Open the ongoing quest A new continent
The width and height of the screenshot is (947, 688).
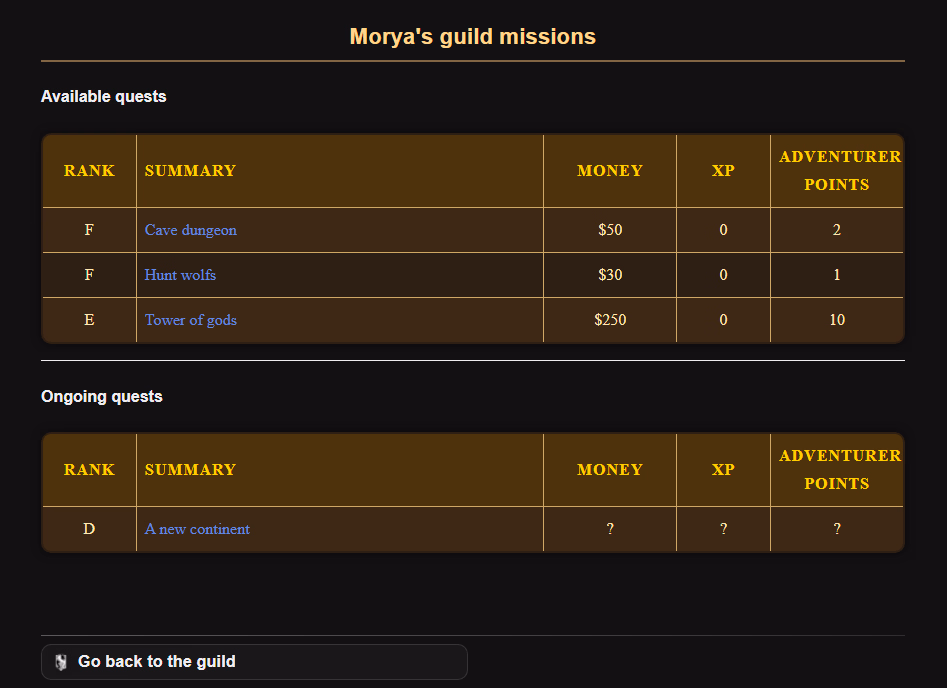point(197,529)
